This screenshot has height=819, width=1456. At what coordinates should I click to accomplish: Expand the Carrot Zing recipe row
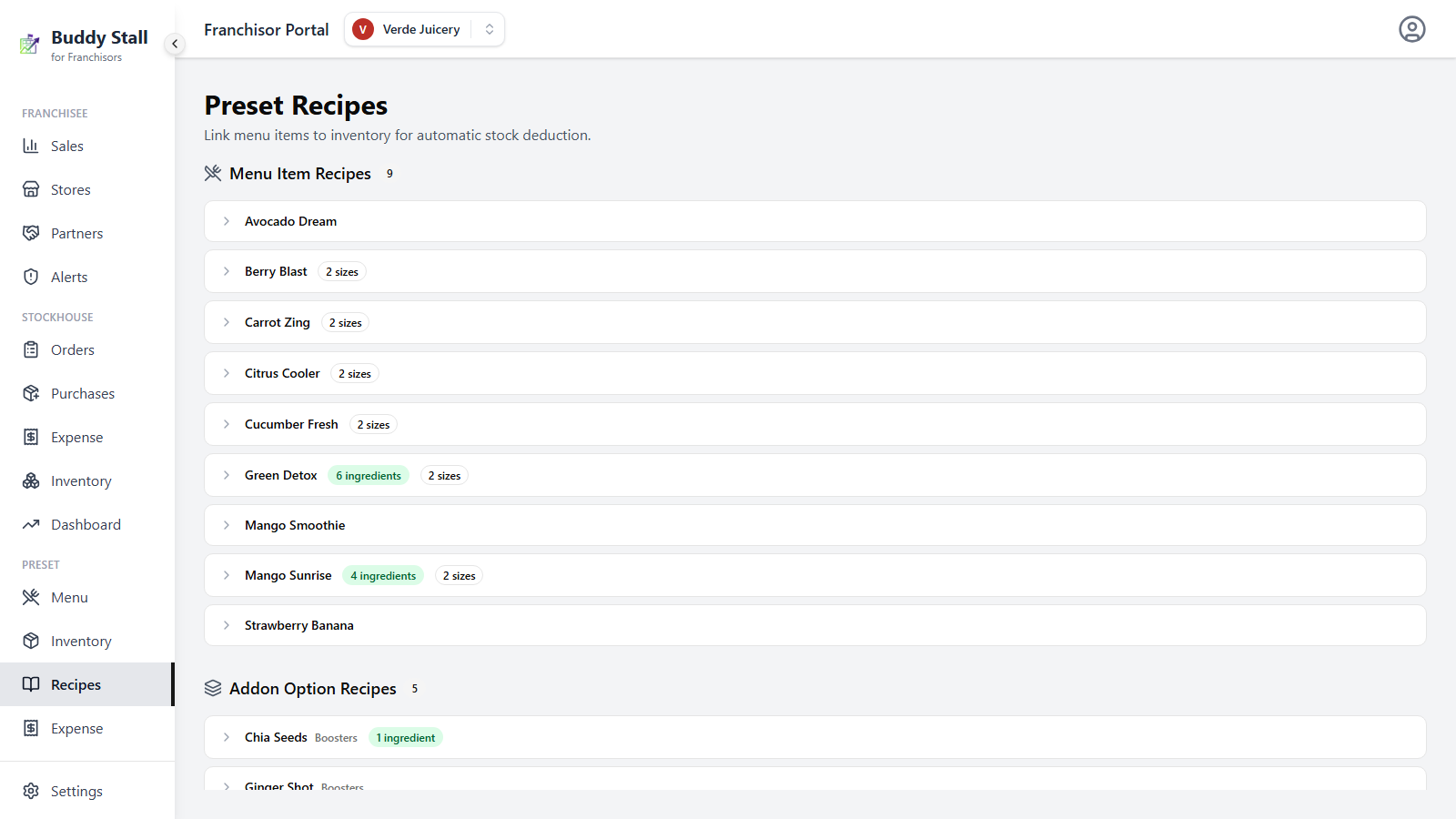(x=814, y=322)
